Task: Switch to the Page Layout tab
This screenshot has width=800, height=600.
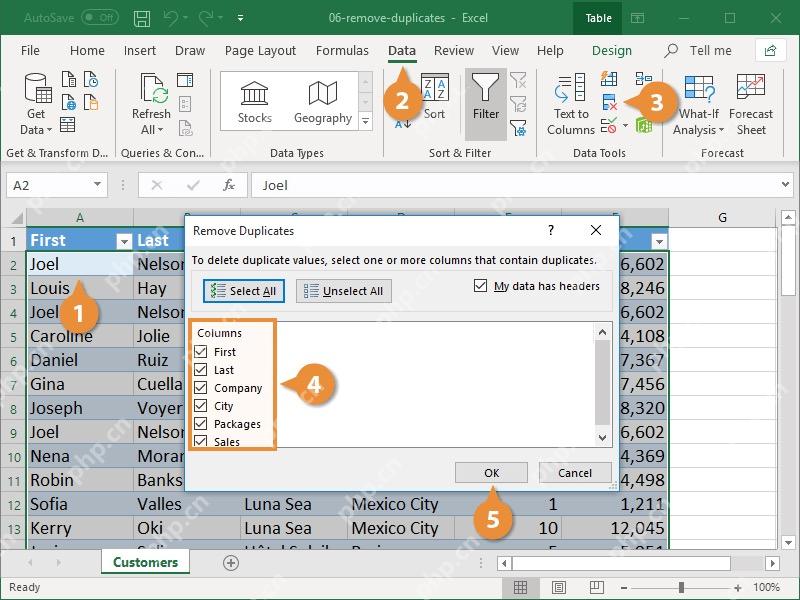Action: tap(260, 51)
